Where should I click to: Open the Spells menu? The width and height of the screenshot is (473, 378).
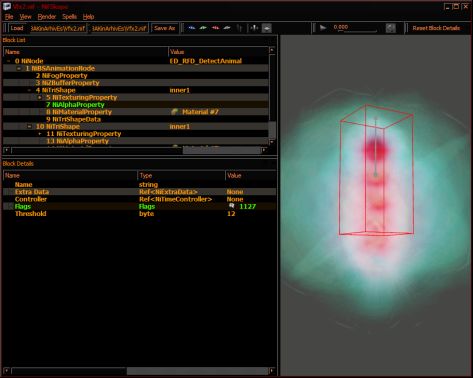(69, 17)
